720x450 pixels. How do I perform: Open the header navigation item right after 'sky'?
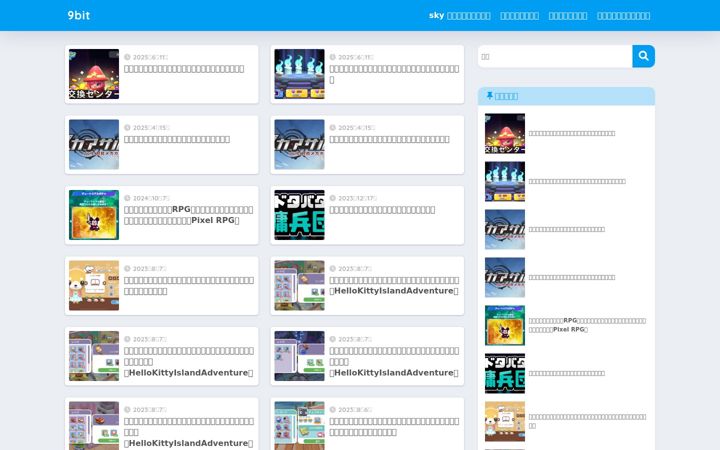pyautogui.click(x=519, y=16)
